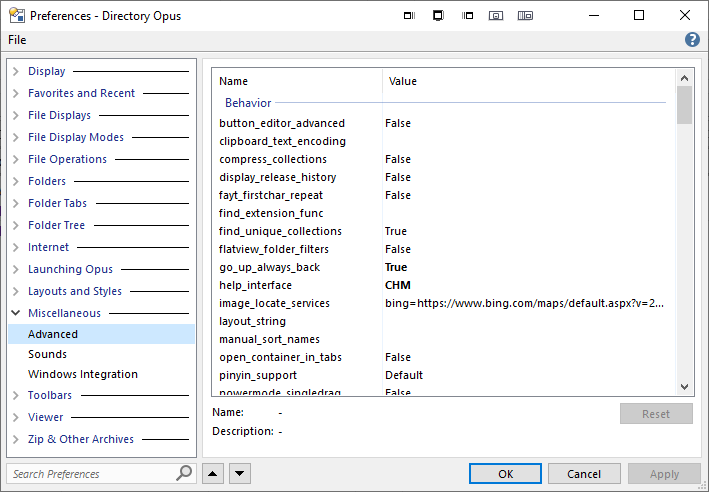Expand the File Display Modes category

click(16, 137)
